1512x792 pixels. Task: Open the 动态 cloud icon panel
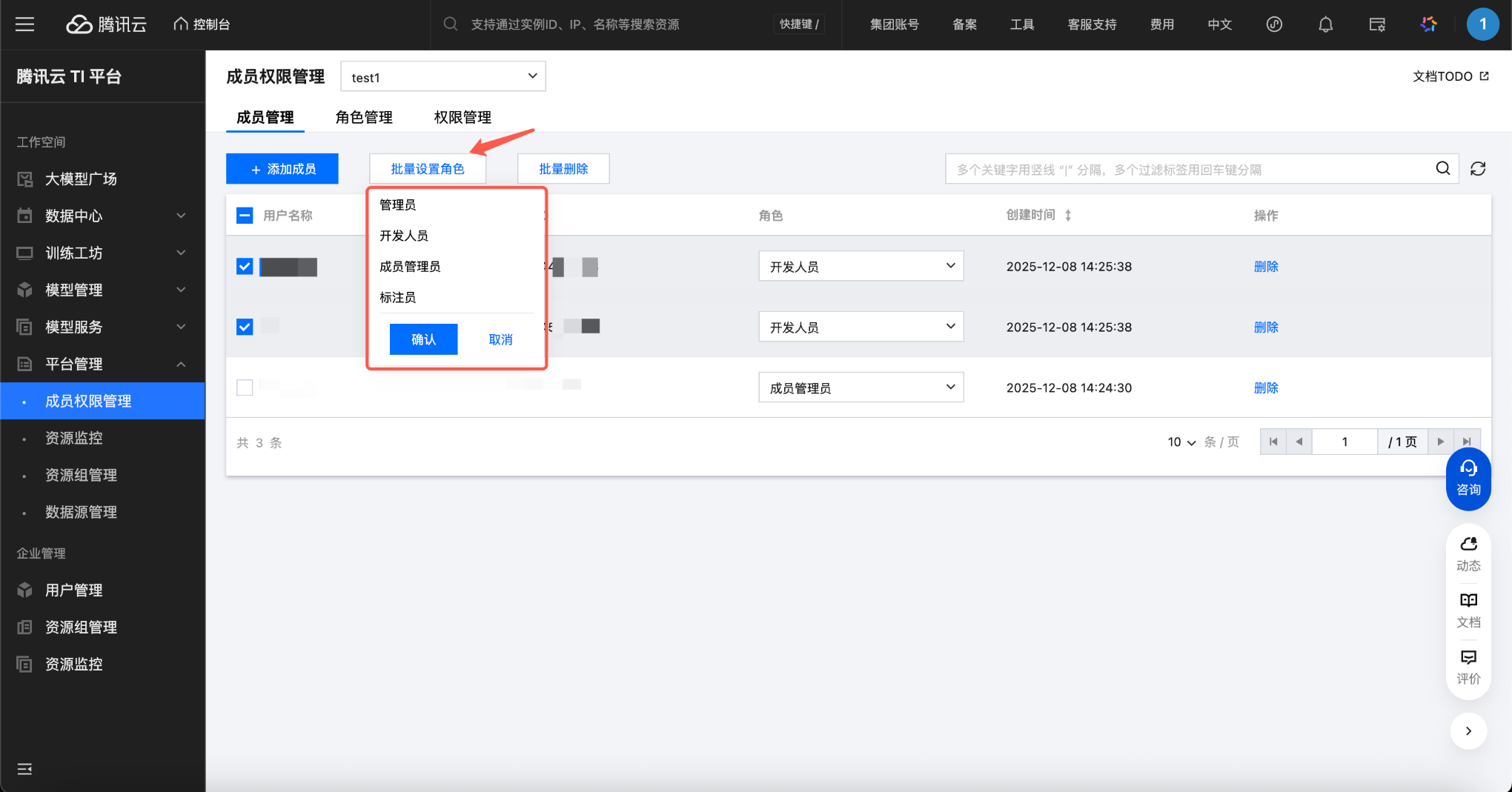1468,553
